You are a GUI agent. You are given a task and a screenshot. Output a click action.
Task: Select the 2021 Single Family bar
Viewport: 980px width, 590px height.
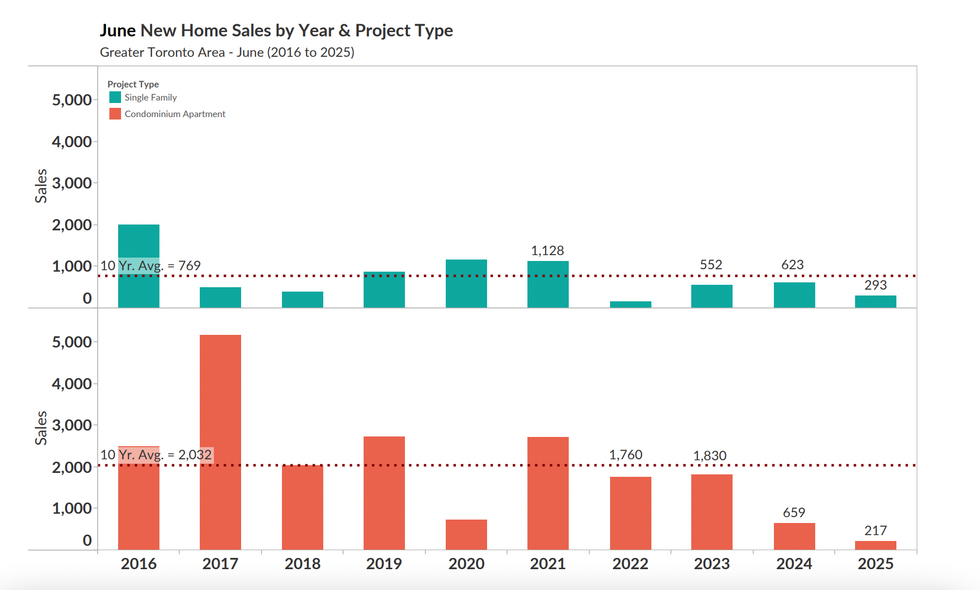click(x=548, y=284)
